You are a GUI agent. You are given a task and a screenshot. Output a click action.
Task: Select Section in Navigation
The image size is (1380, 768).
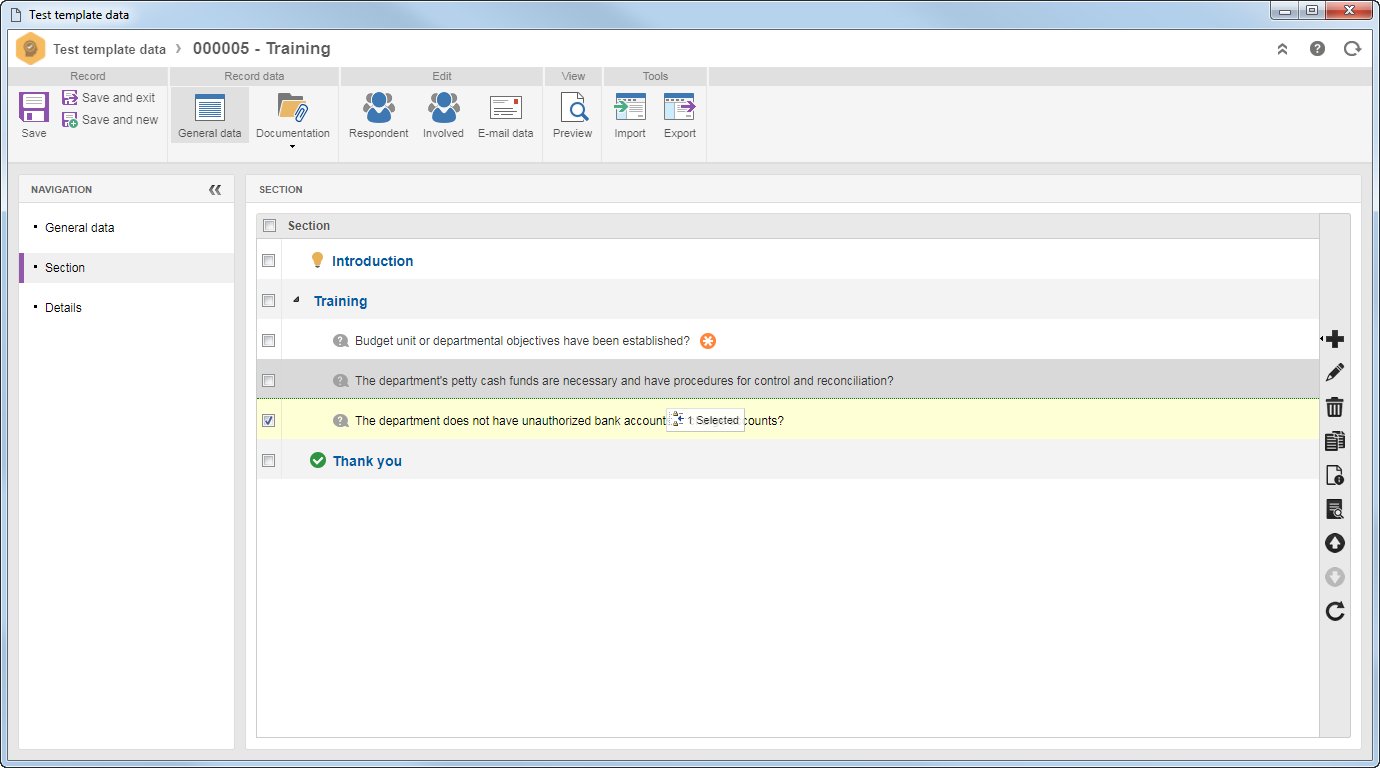pos(126,268)
